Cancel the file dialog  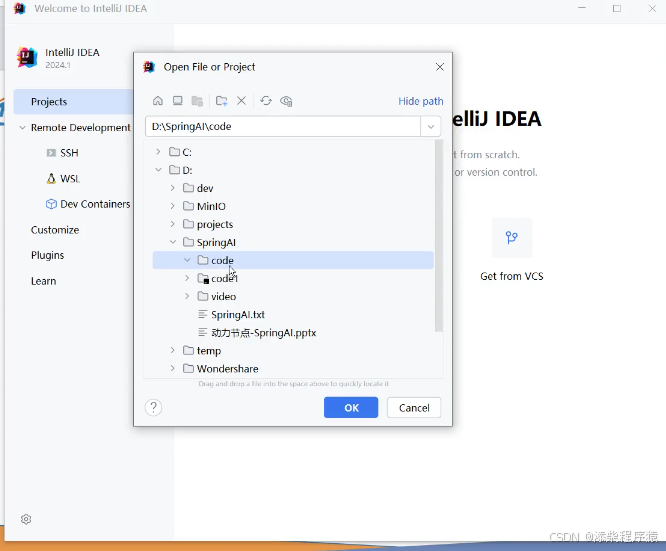pos(414,407)
